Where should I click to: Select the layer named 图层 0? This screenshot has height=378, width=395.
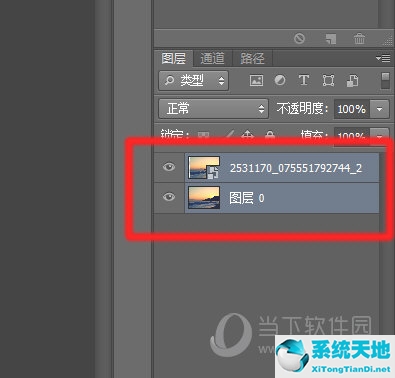click(x=282, y=198)
